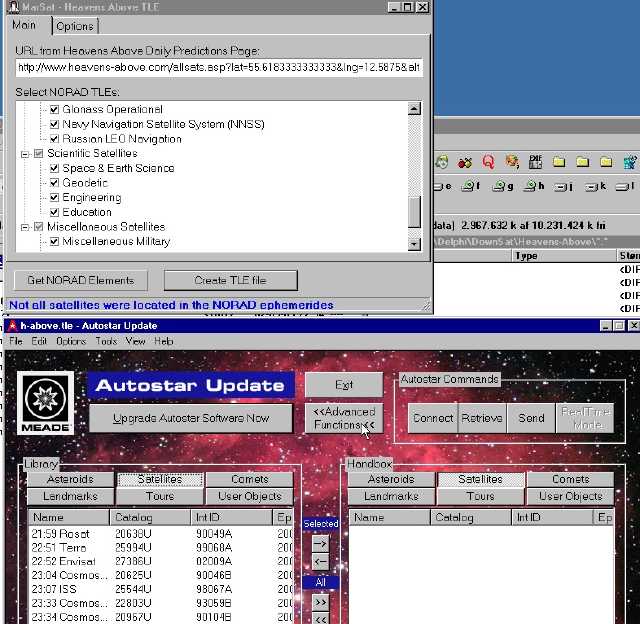Click the MarSat window title bar icon
The width and height of the screenshot is (640, 624).
(14, 7)
